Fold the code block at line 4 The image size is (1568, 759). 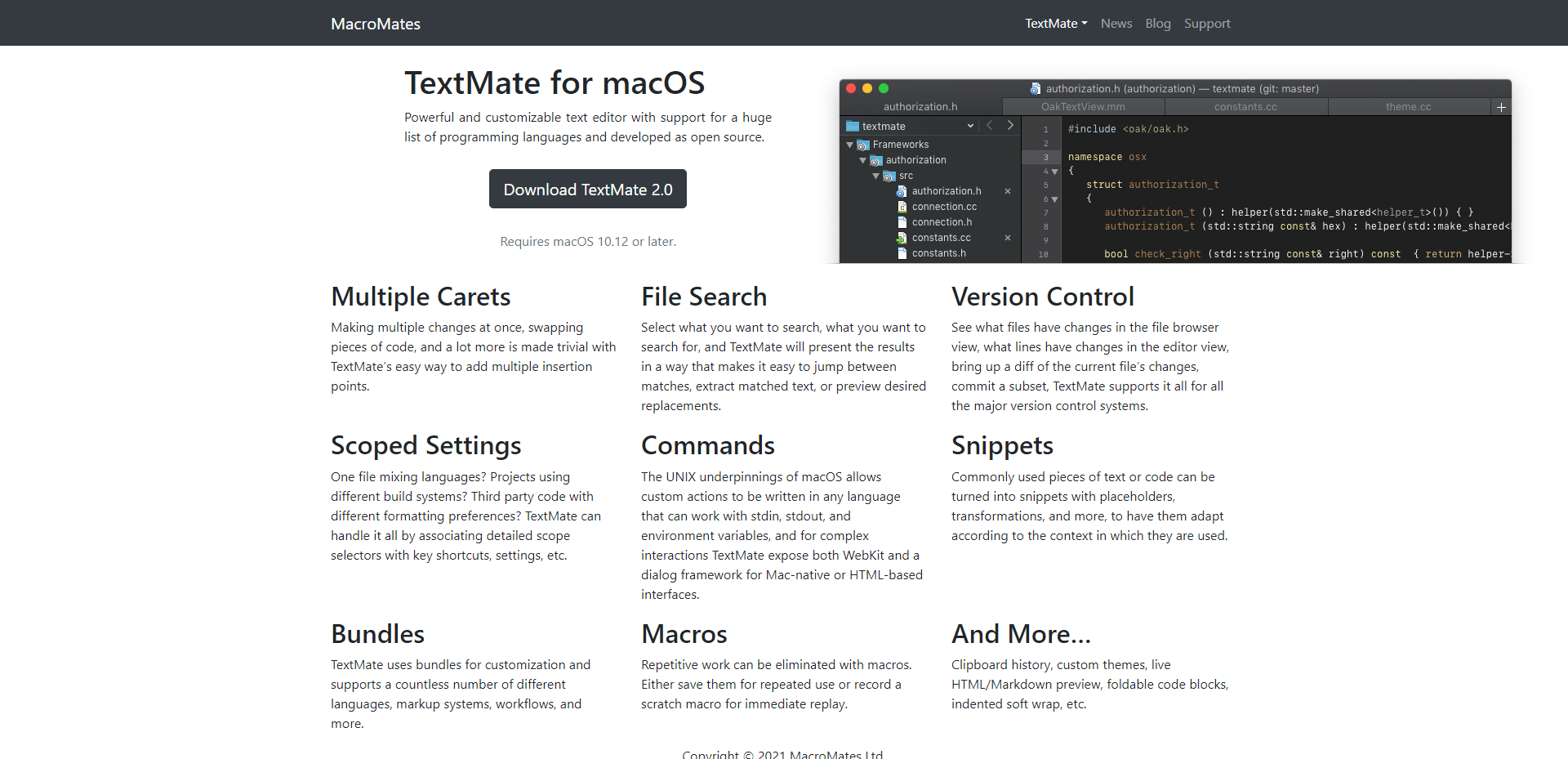click(x=1055, y=172)
